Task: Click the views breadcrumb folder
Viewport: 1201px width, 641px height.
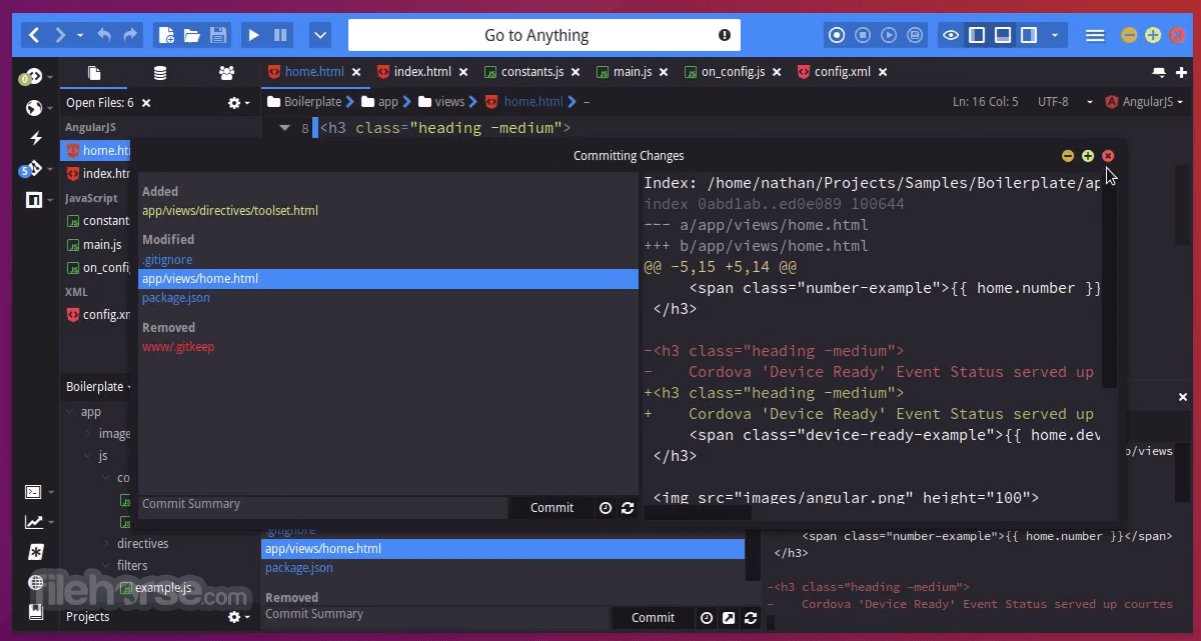Action: pos(441,102)
